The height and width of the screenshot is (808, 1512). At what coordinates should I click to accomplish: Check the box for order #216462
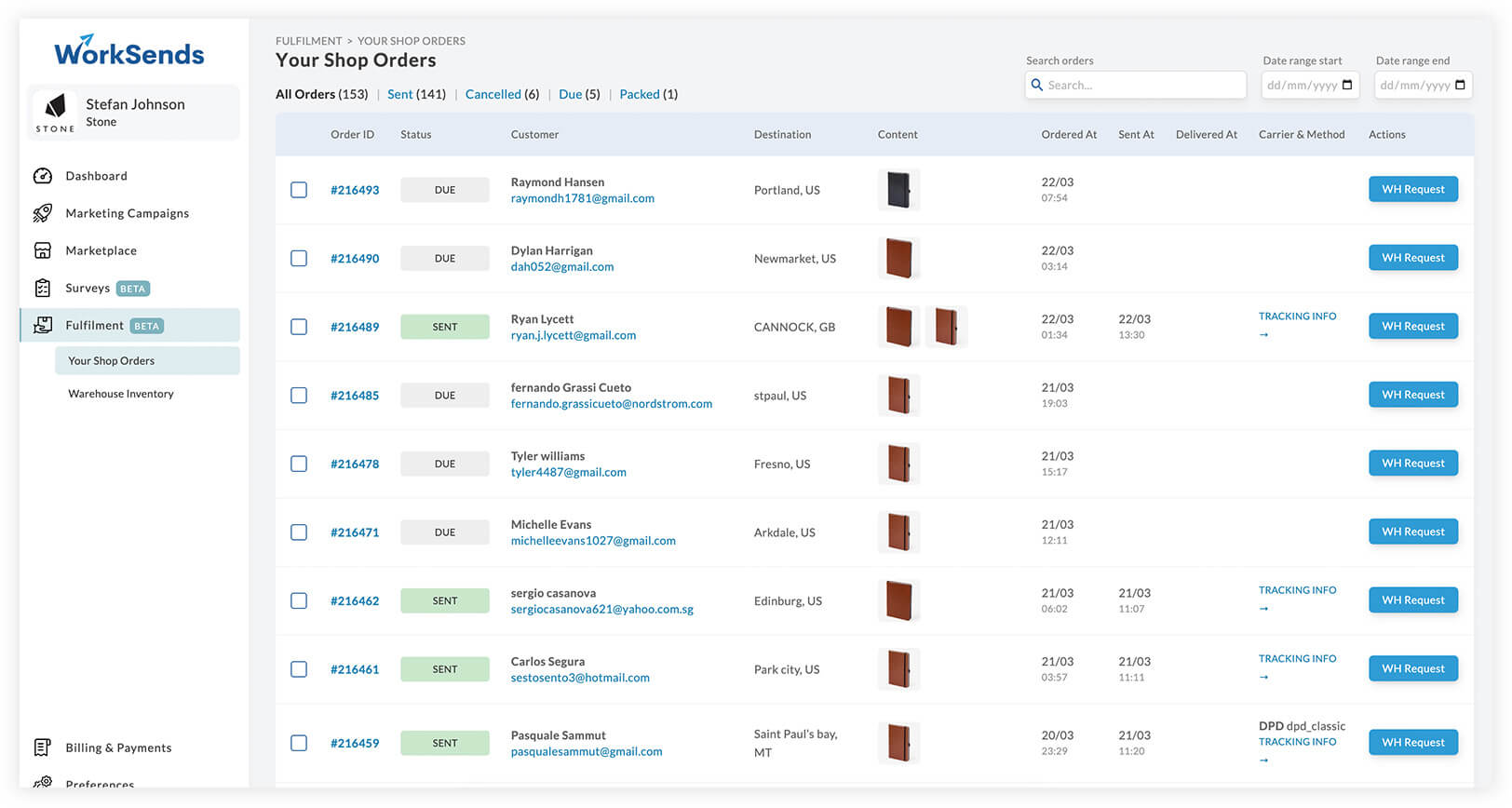pyautogui.click(x=299, y=600)
